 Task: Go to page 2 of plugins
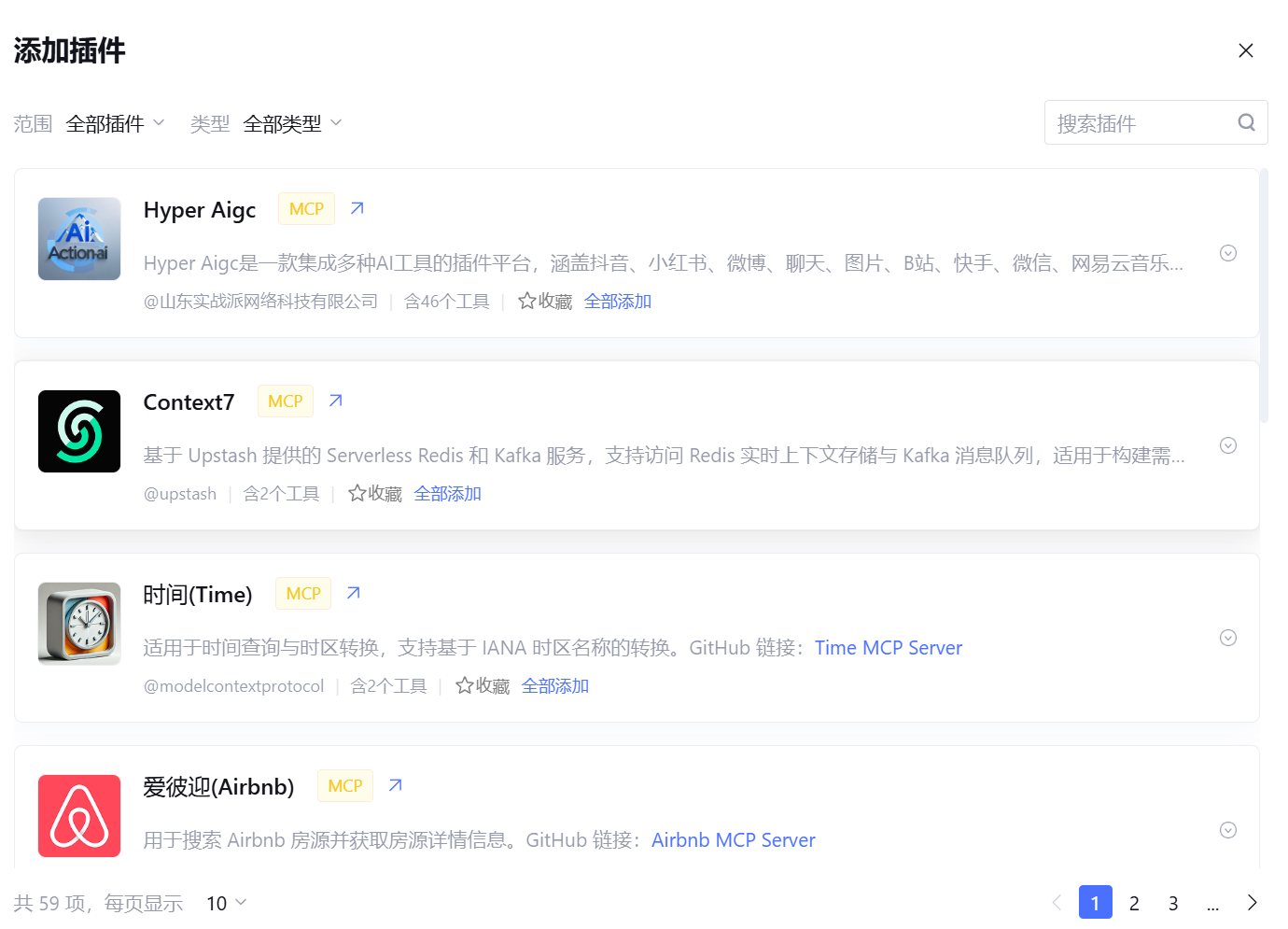1134,903
